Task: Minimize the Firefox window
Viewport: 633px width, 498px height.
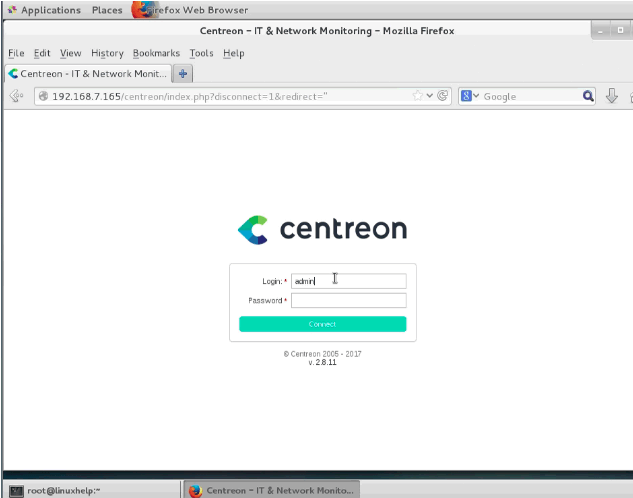Action: [600, 31]
